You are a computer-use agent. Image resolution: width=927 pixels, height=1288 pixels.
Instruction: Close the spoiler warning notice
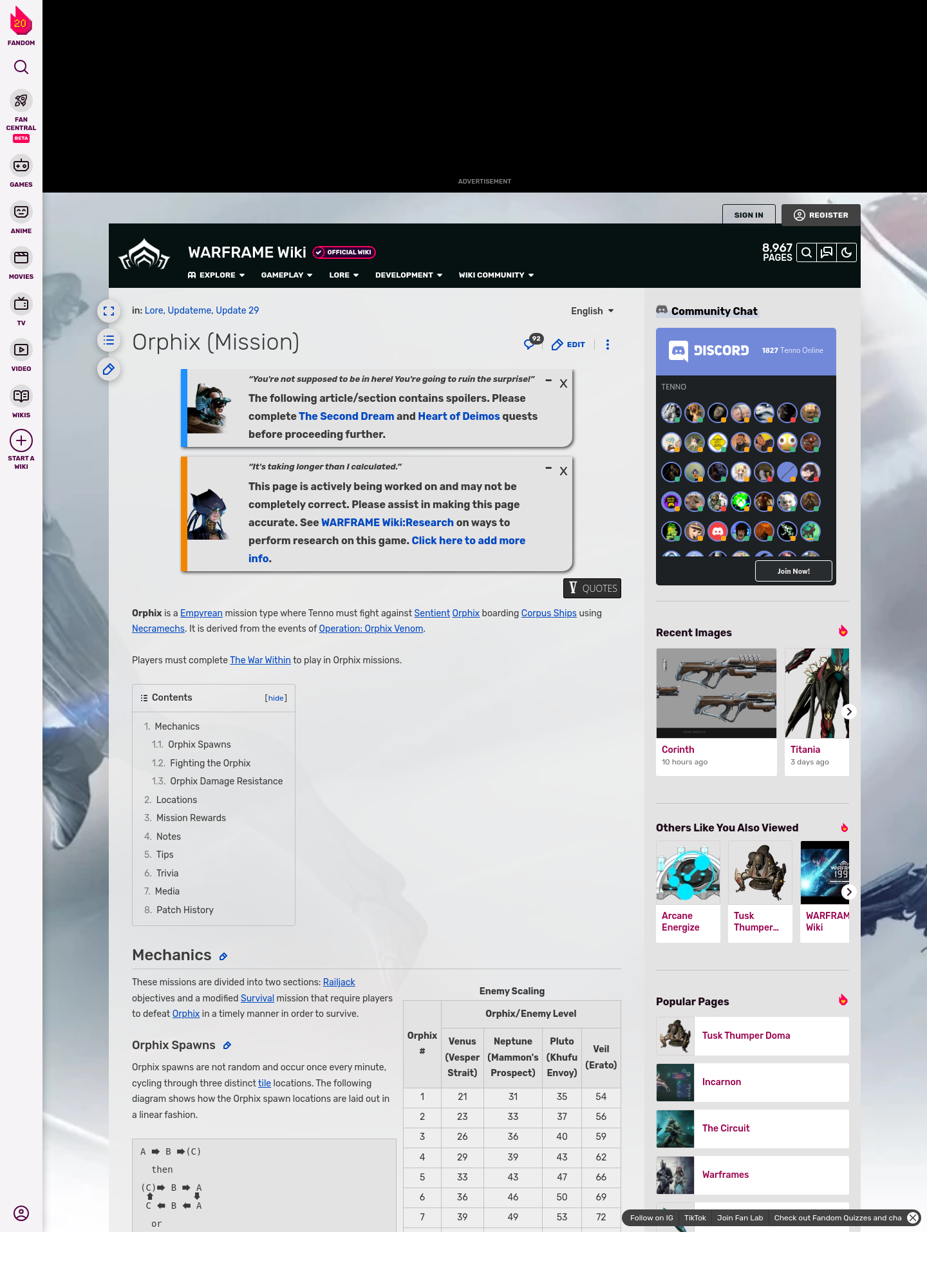[x=563, y=384]
